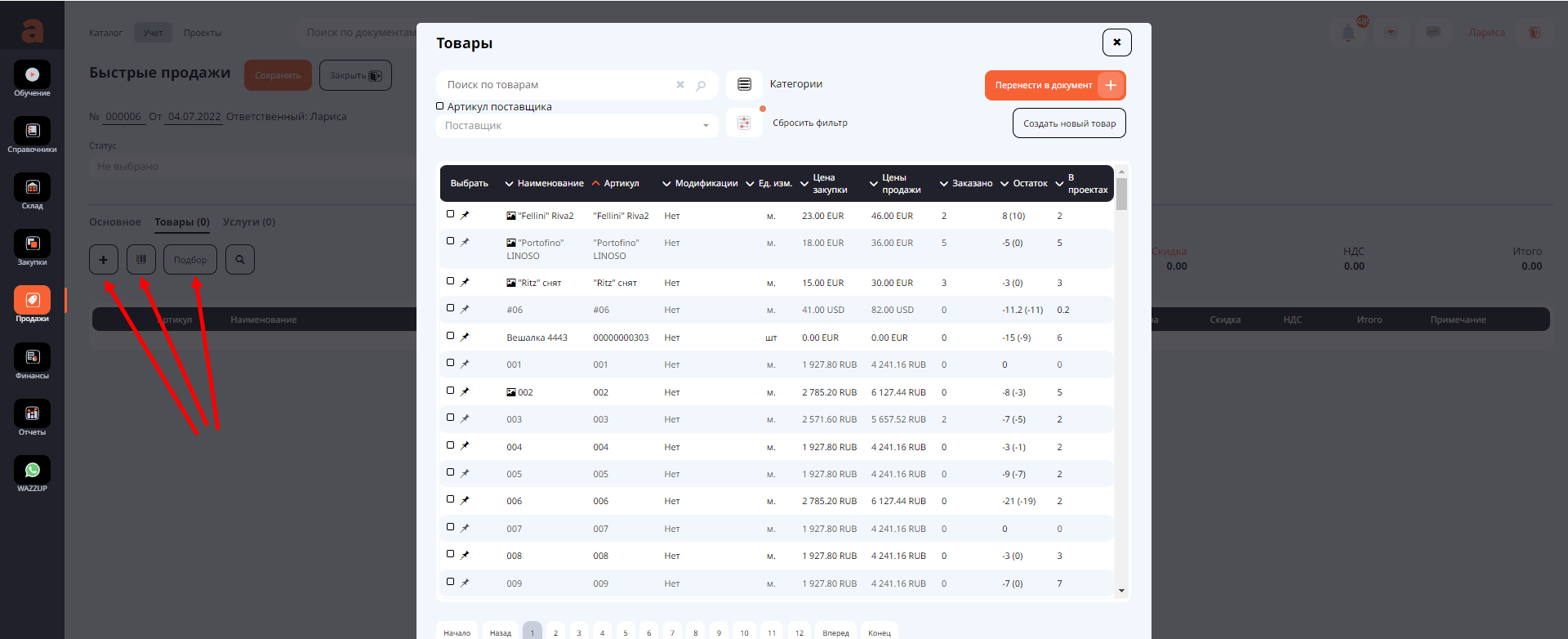This screenshot has height=639, width=1568.
Task: Jump to Конец pagination link
Action: coord(879,632)
